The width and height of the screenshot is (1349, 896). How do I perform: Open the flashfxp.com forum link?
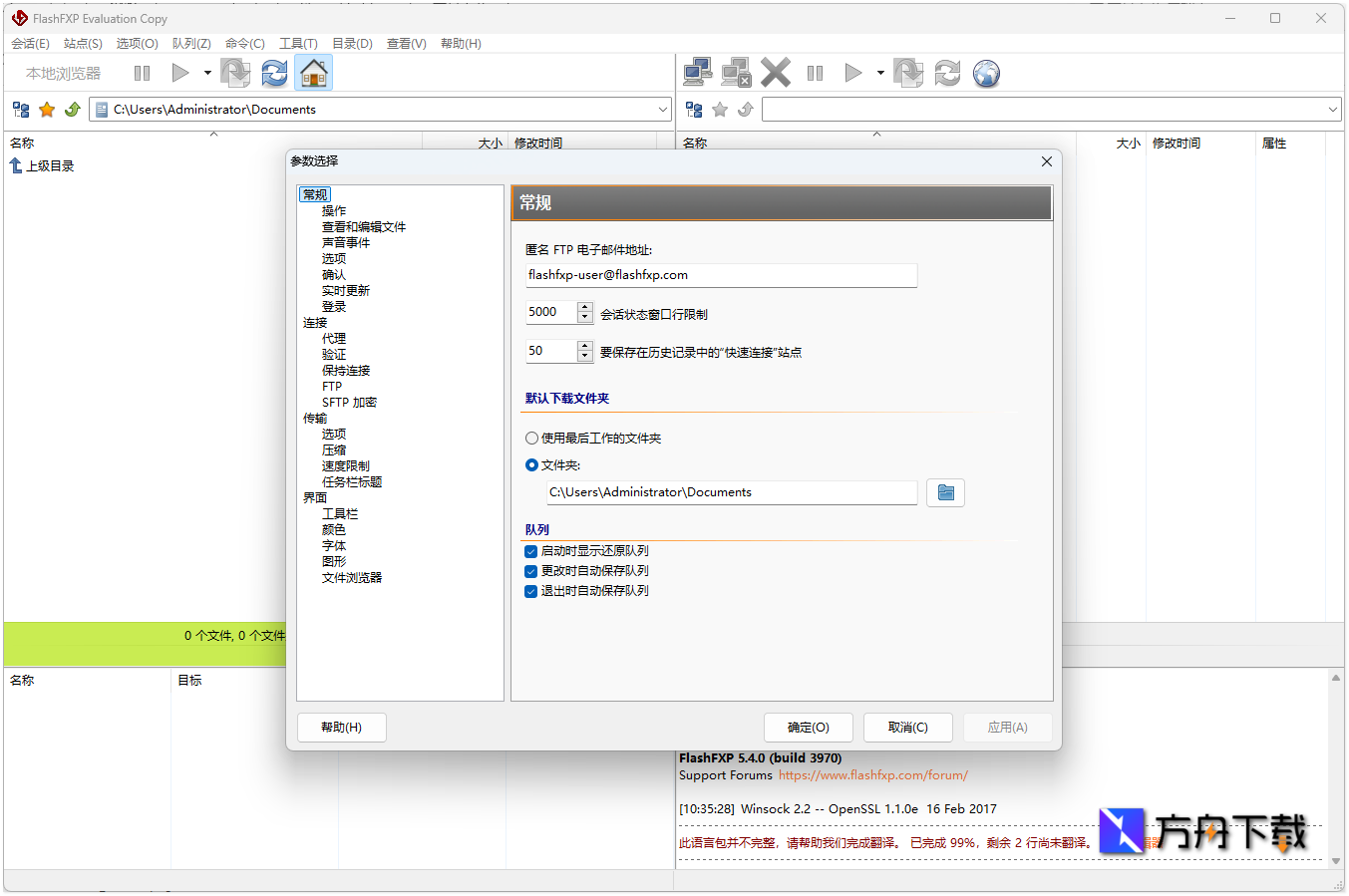[x=872, y=775]
